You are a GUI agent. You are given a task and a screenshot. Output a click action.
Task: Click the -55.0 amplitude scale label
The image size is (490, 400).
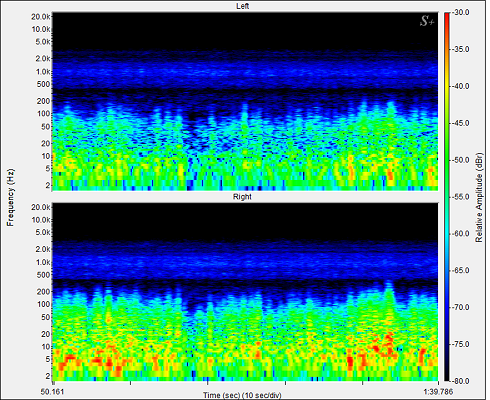(x=462, y=197)
